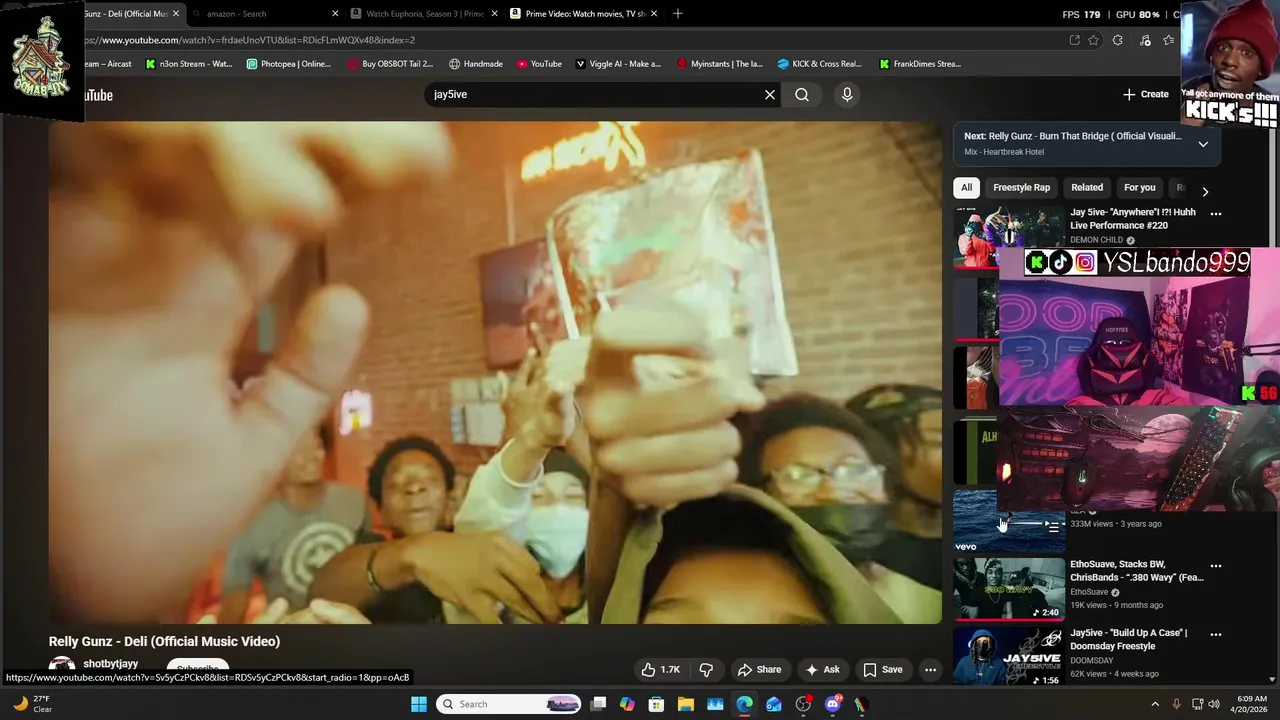The image size is (1280, 720).
Task: Click the YouTube search magnifier button
Action: [x=802, y=94]
